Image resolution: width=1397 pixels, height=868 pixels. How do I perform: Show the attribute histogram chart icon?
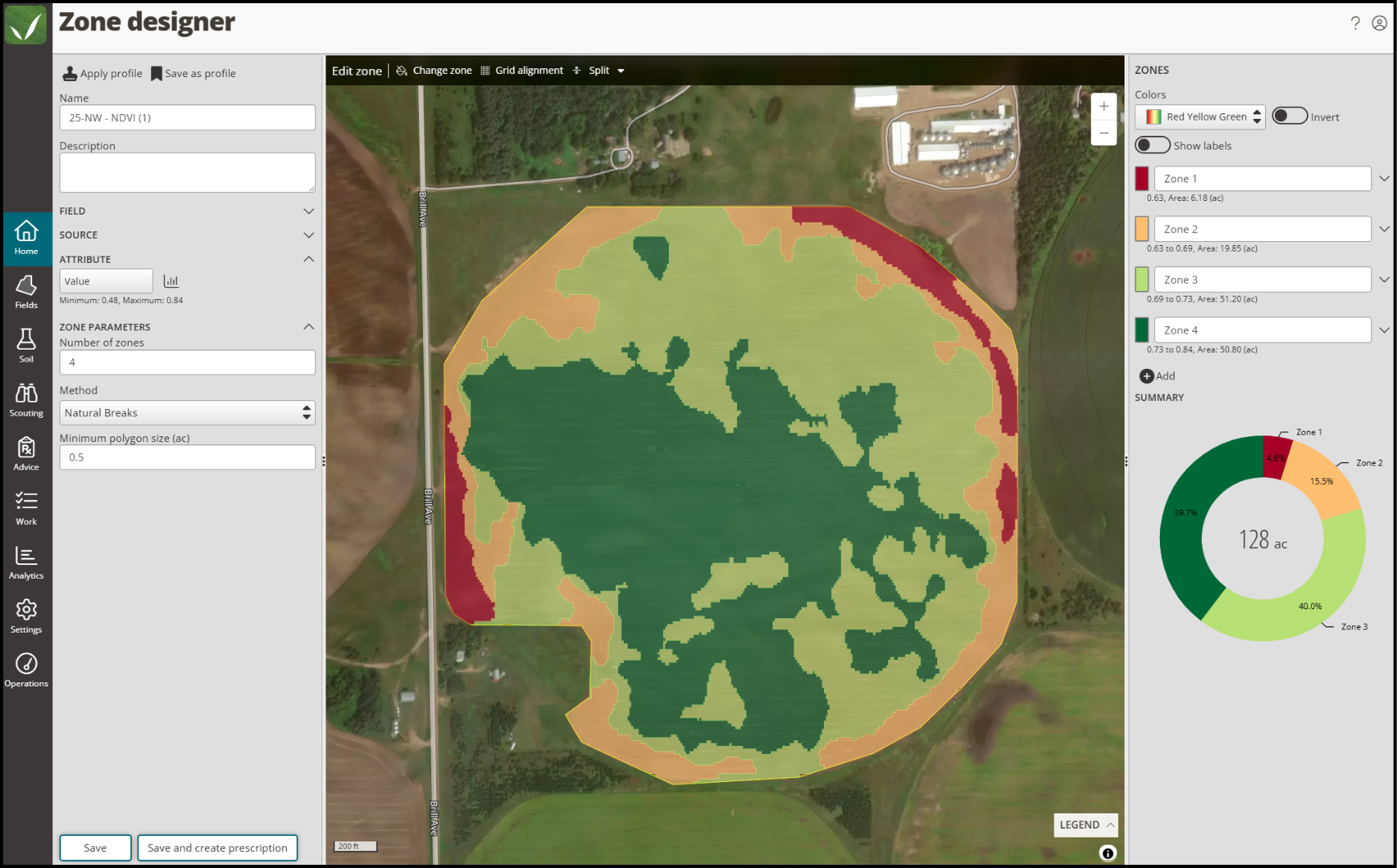[170, 281]
